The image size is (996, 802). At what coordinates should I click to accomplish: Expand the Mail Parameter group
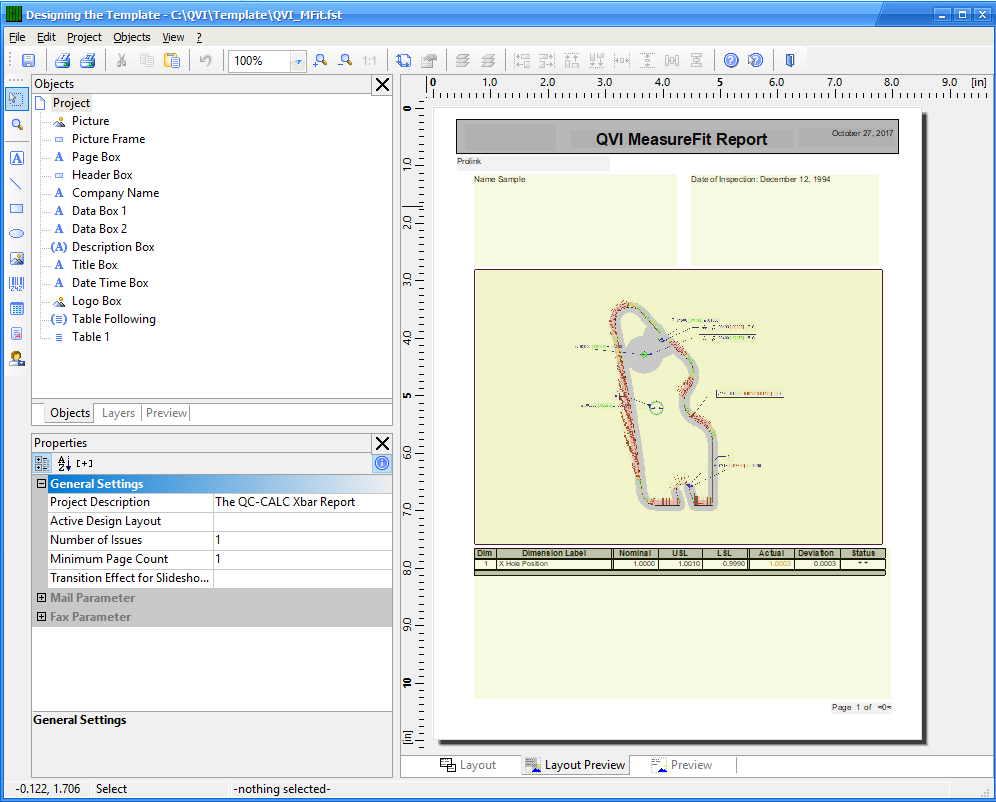41,598
